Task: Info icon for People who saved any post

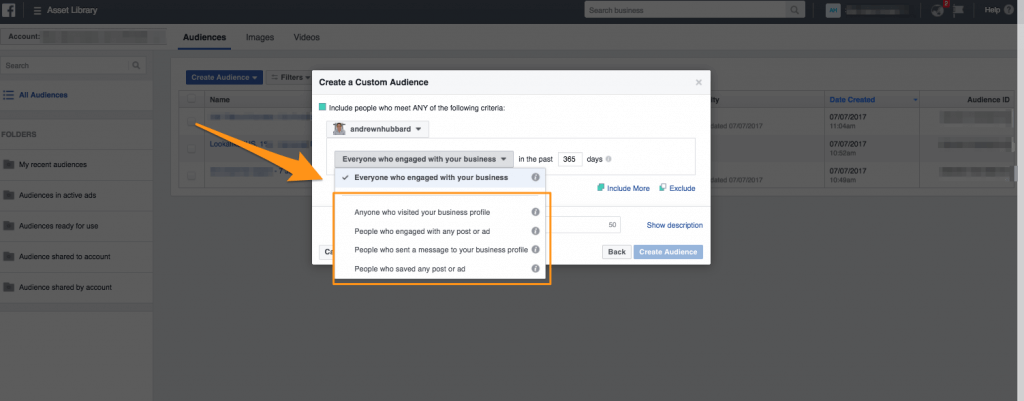Action: (x=536, y=268)
